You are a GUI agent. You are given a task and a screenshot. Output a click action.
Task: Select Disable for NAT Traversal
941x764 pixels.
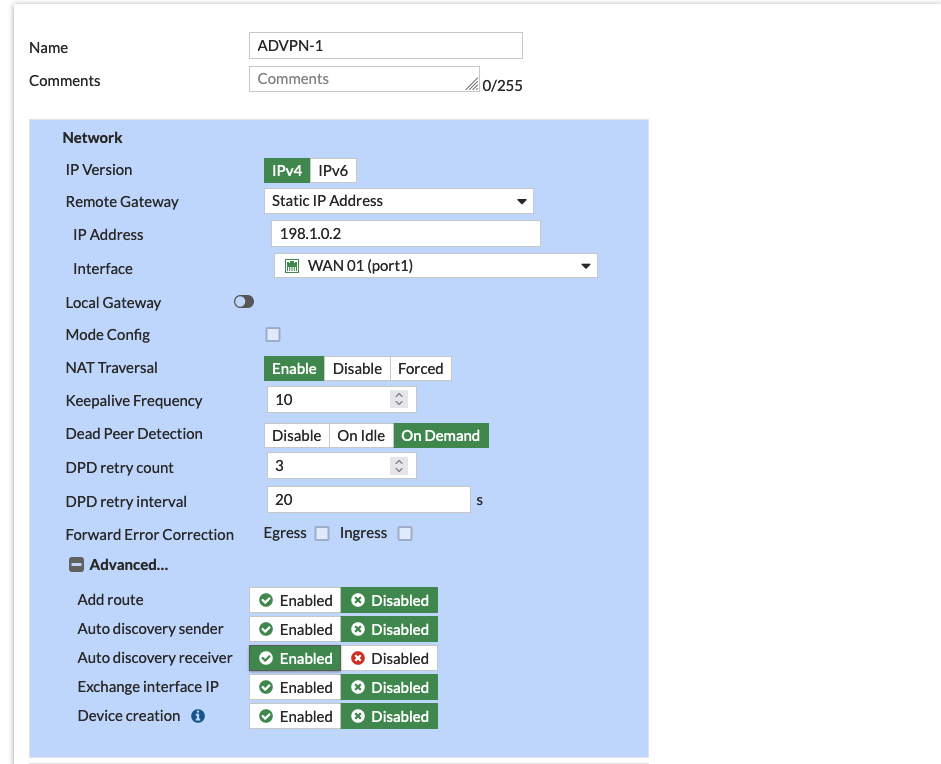(357, 369)
